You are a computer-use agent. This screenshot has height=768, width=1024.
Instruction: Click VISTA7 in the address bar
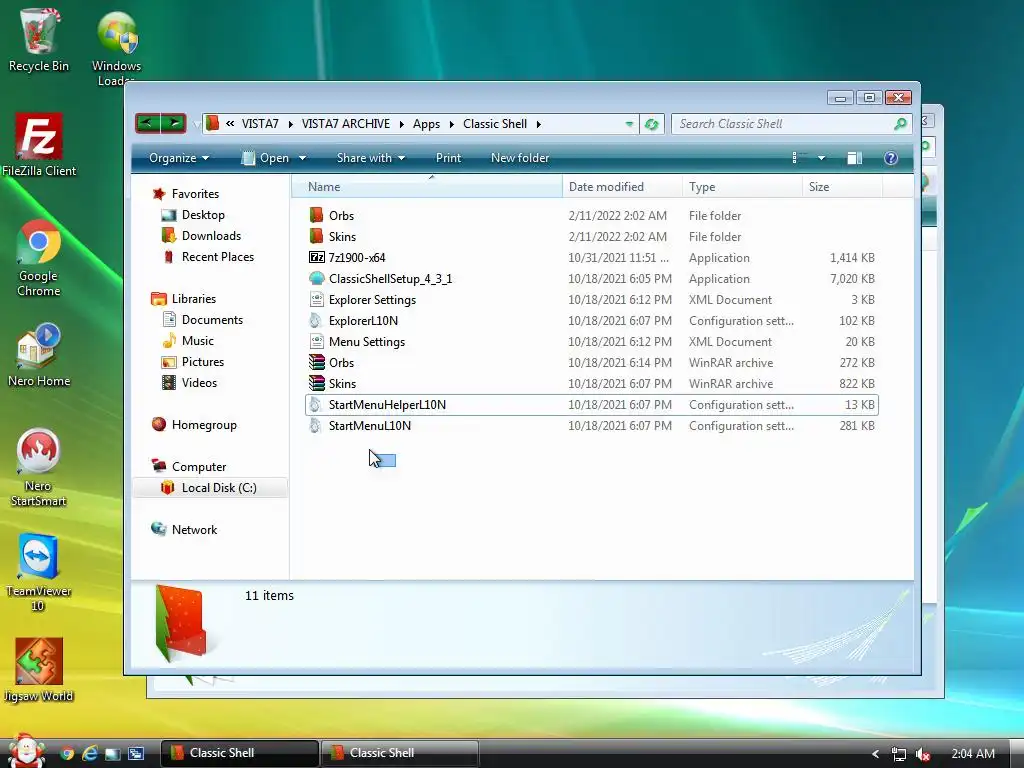click(260, 124)
